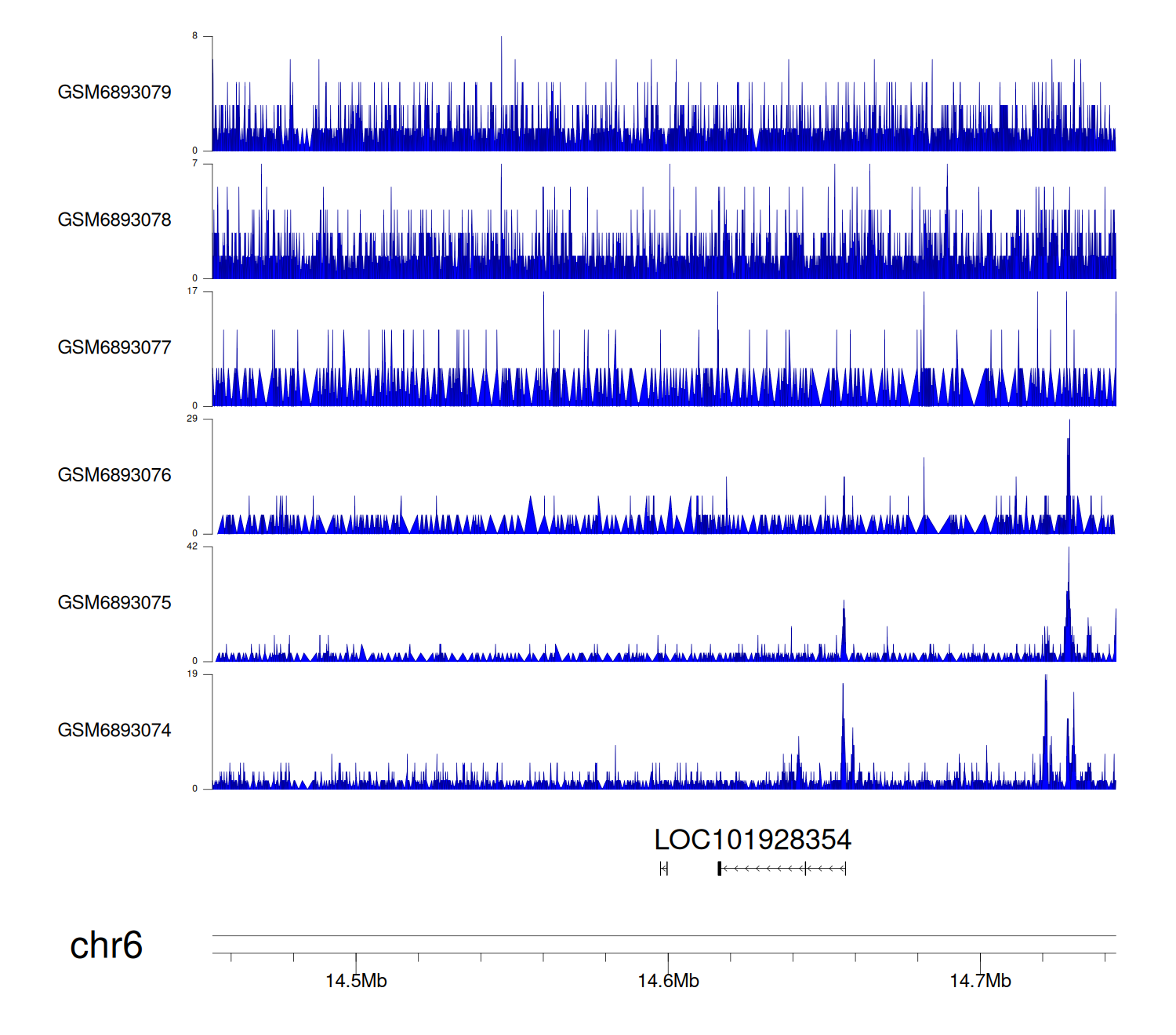Click the y-axis maximum 42 label
1176x1035 pixels.
(192, 547)
